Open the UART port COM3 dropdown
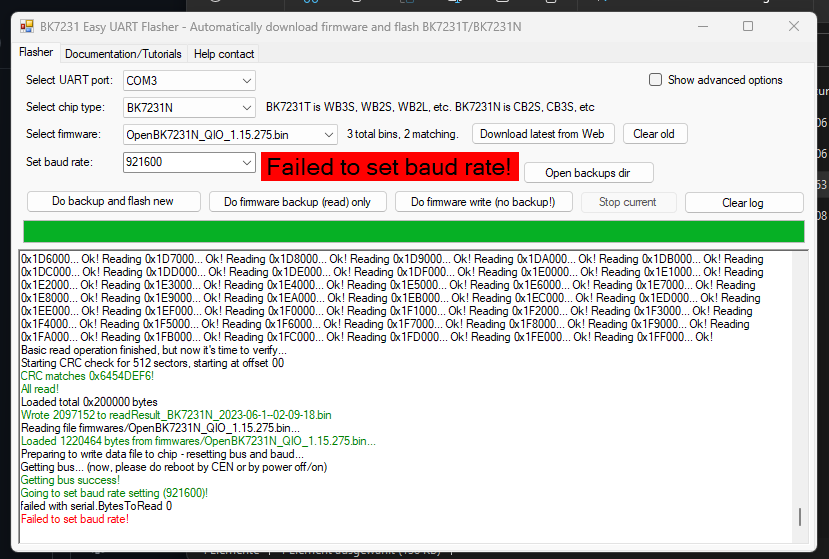The height and width of the screenshot is (559, 829). pos(189,80)
